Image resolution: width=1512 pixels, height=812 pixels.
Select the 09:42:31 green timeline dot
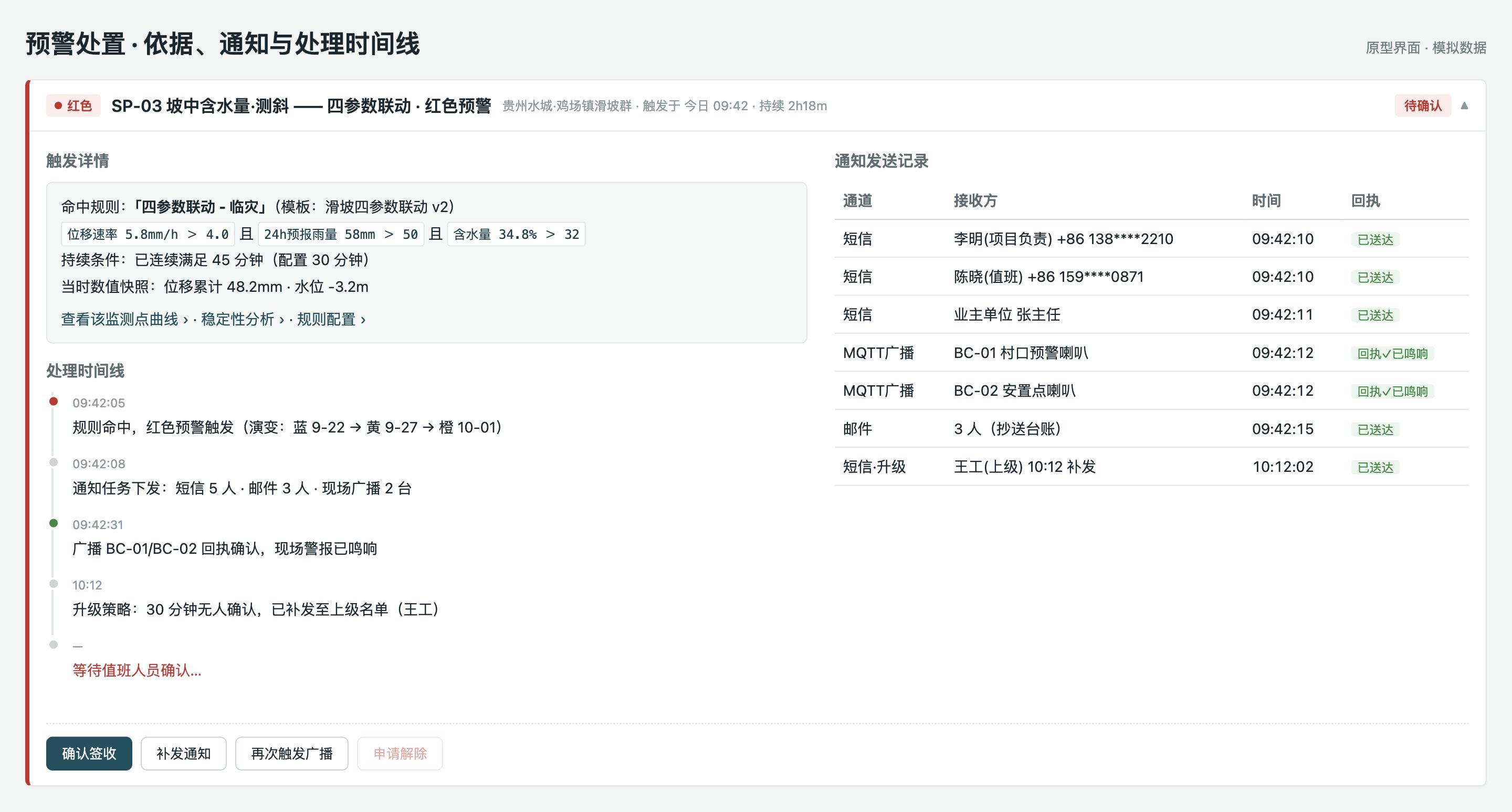click(54, 523)
